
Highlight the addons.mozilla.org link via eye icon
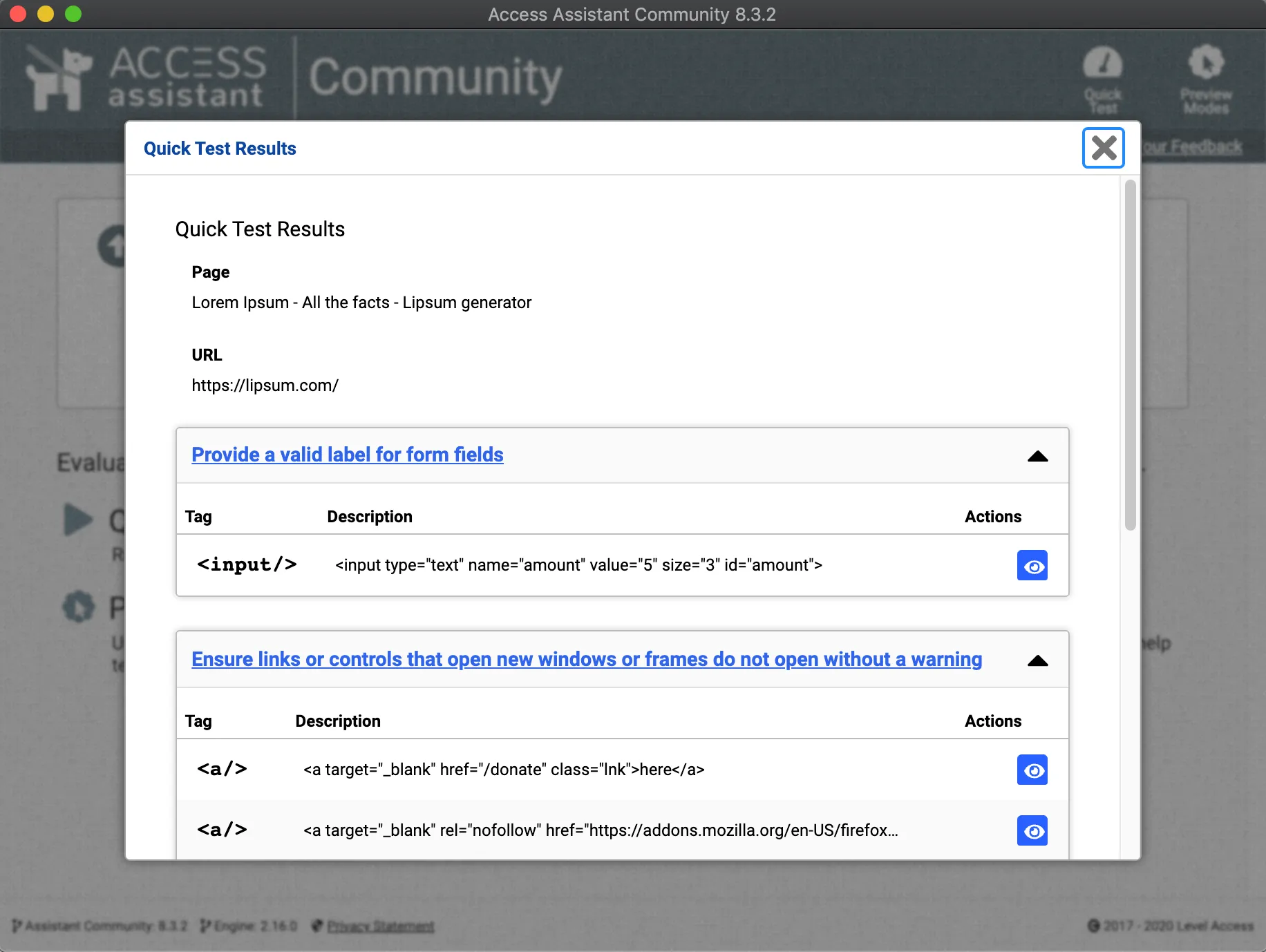1032,830
